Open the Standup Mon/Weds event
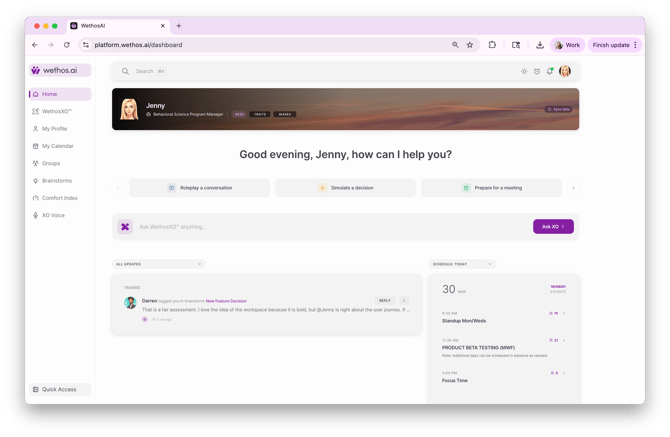Screen dimensions: 670x437 (464, 321)
